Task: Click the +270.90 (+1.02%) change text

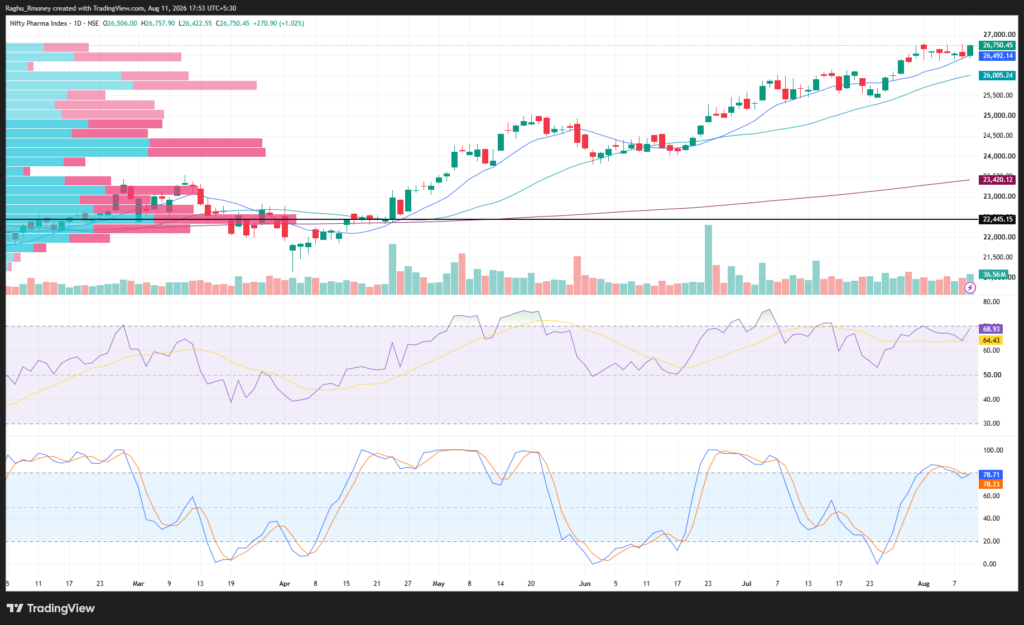Action: point(278,24)
